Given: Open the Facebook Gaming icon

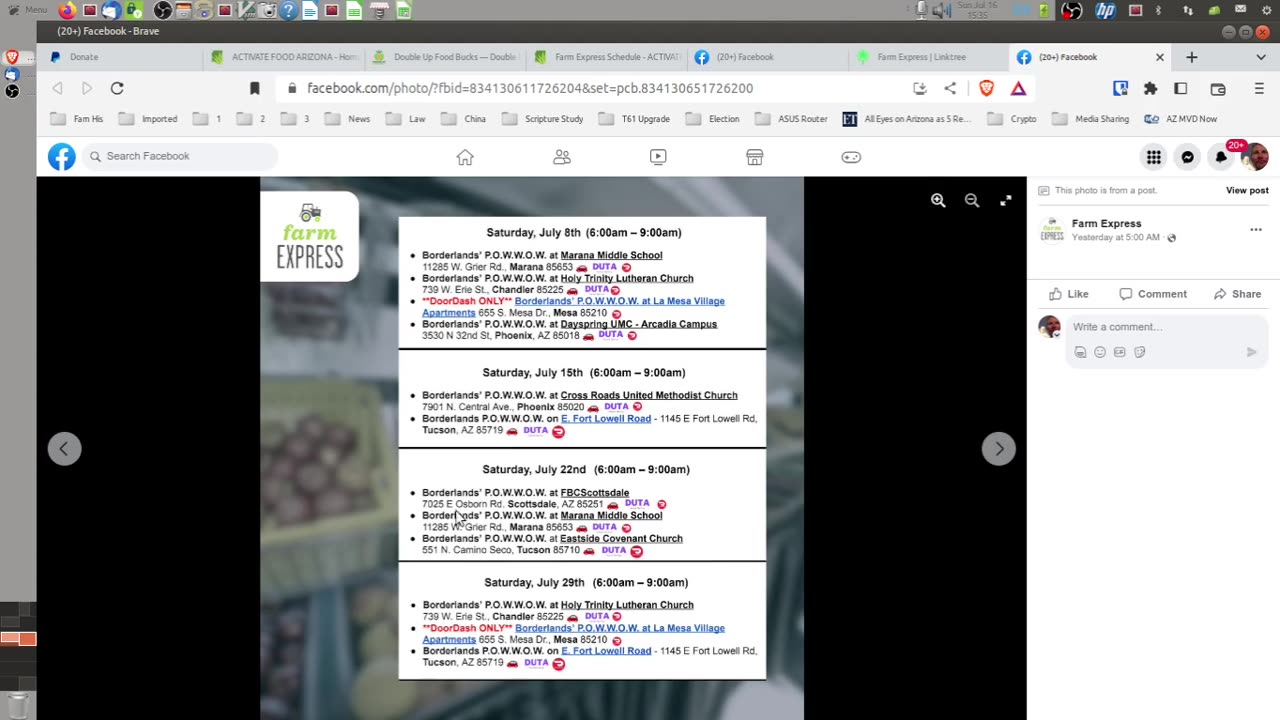Looking at the screenshot, I should point(851,157).
